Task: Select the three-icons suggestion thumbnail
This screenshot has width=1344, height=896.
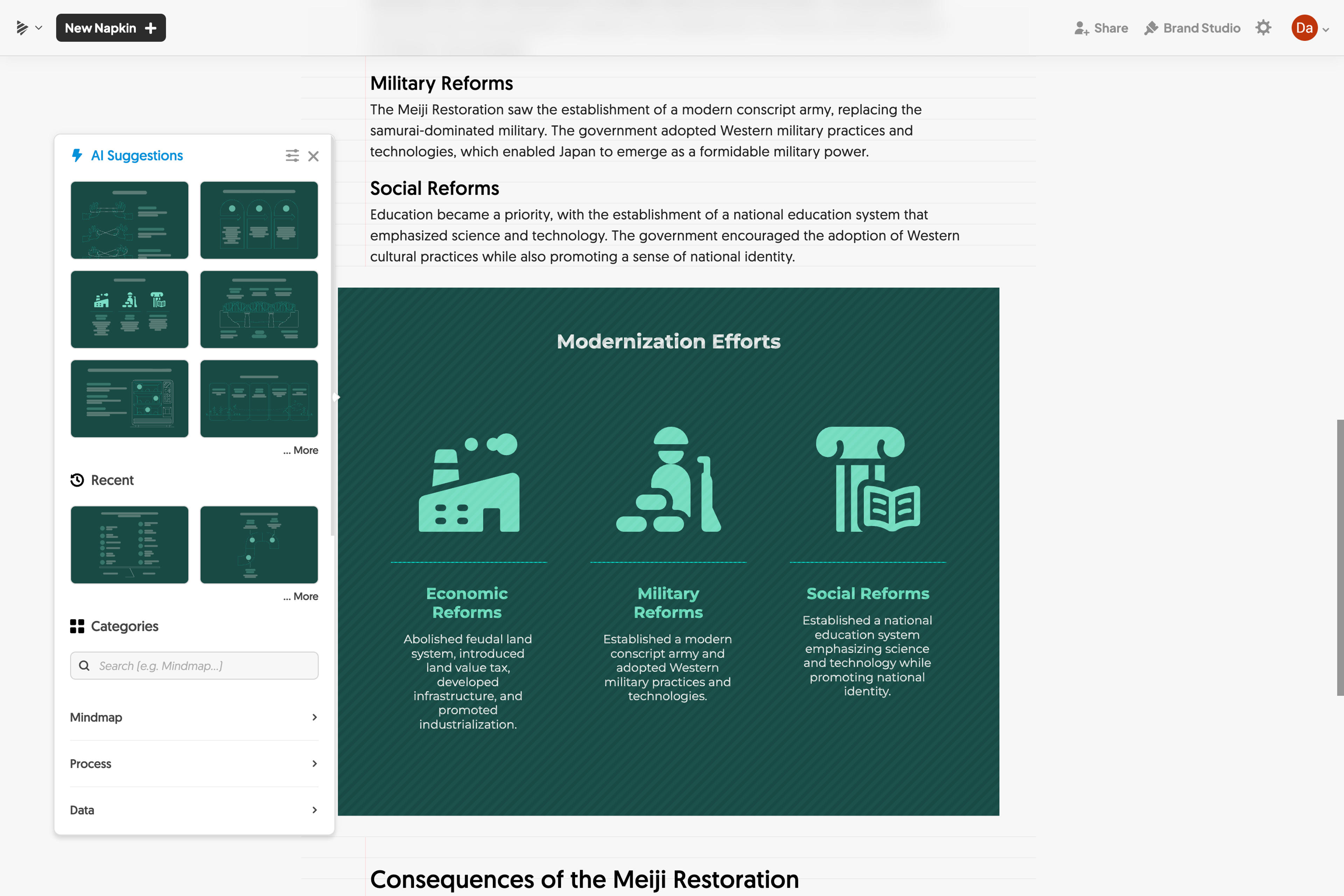Action: point(130,309)
